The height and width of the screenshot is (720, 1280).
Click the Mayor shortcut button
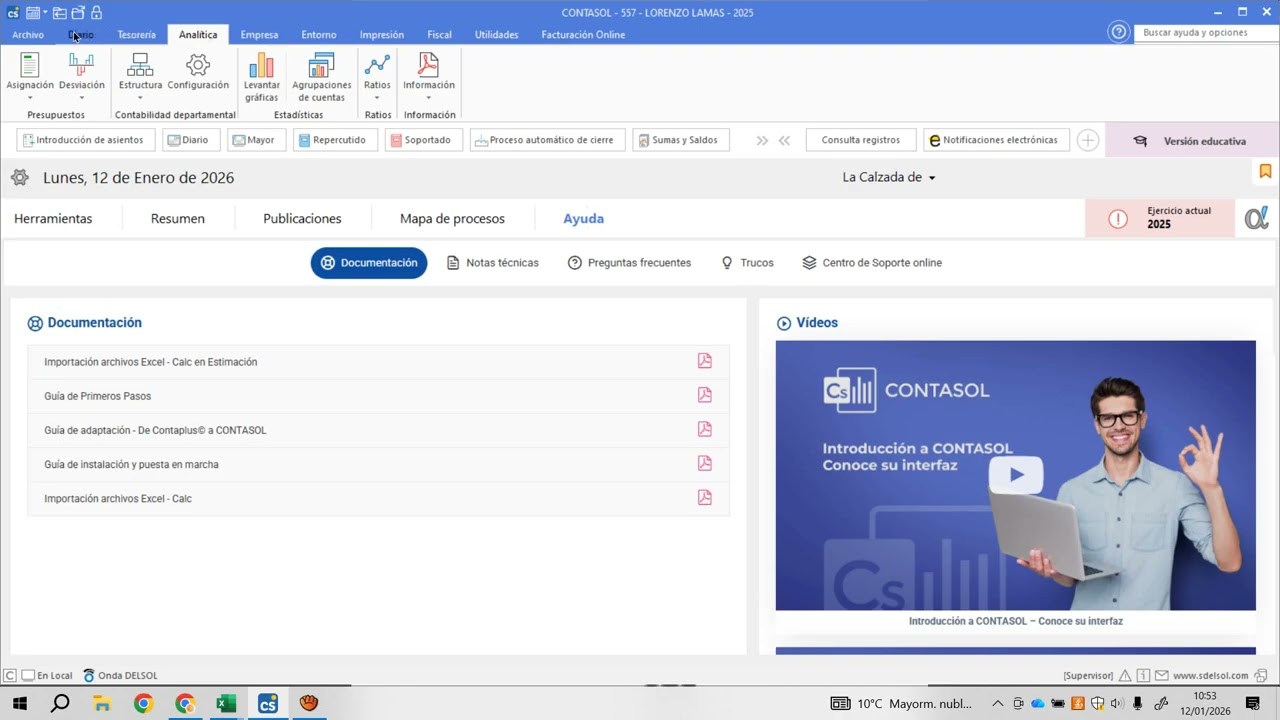pyautogui.click(x=256, y=140)
